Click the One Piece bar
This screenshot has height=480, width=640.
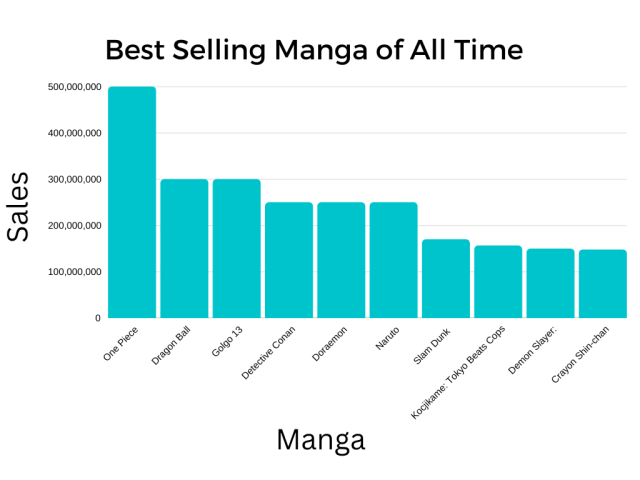132,202
